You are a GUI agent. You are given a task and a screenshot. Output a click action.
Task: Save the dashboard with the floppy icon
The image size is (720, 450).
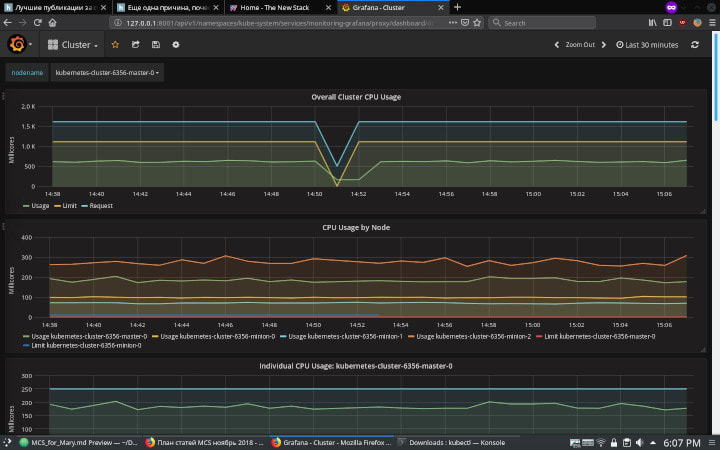click(x=155, y=44)
